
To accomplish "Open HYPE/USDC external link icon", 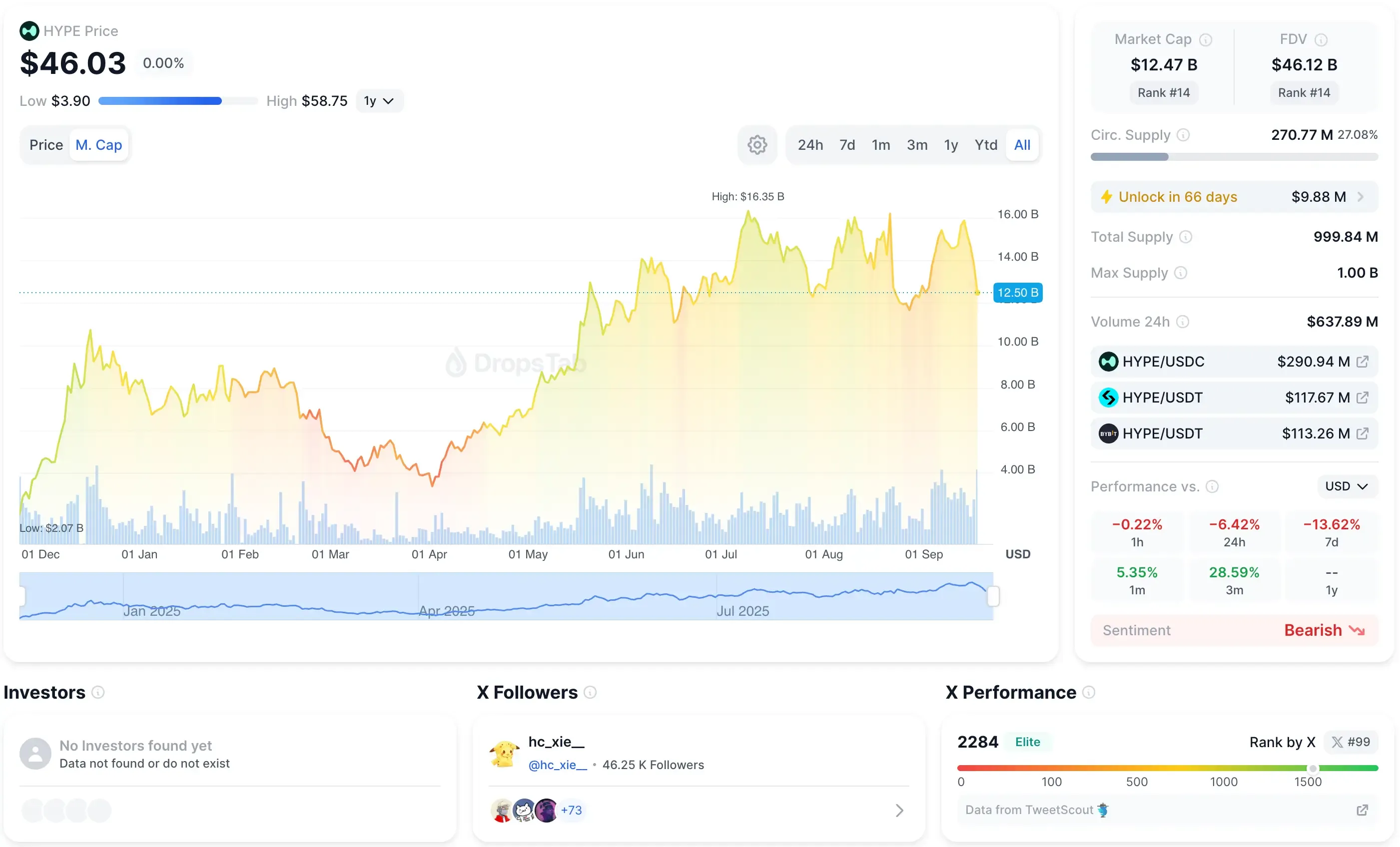I will [x=1362, y=362].
